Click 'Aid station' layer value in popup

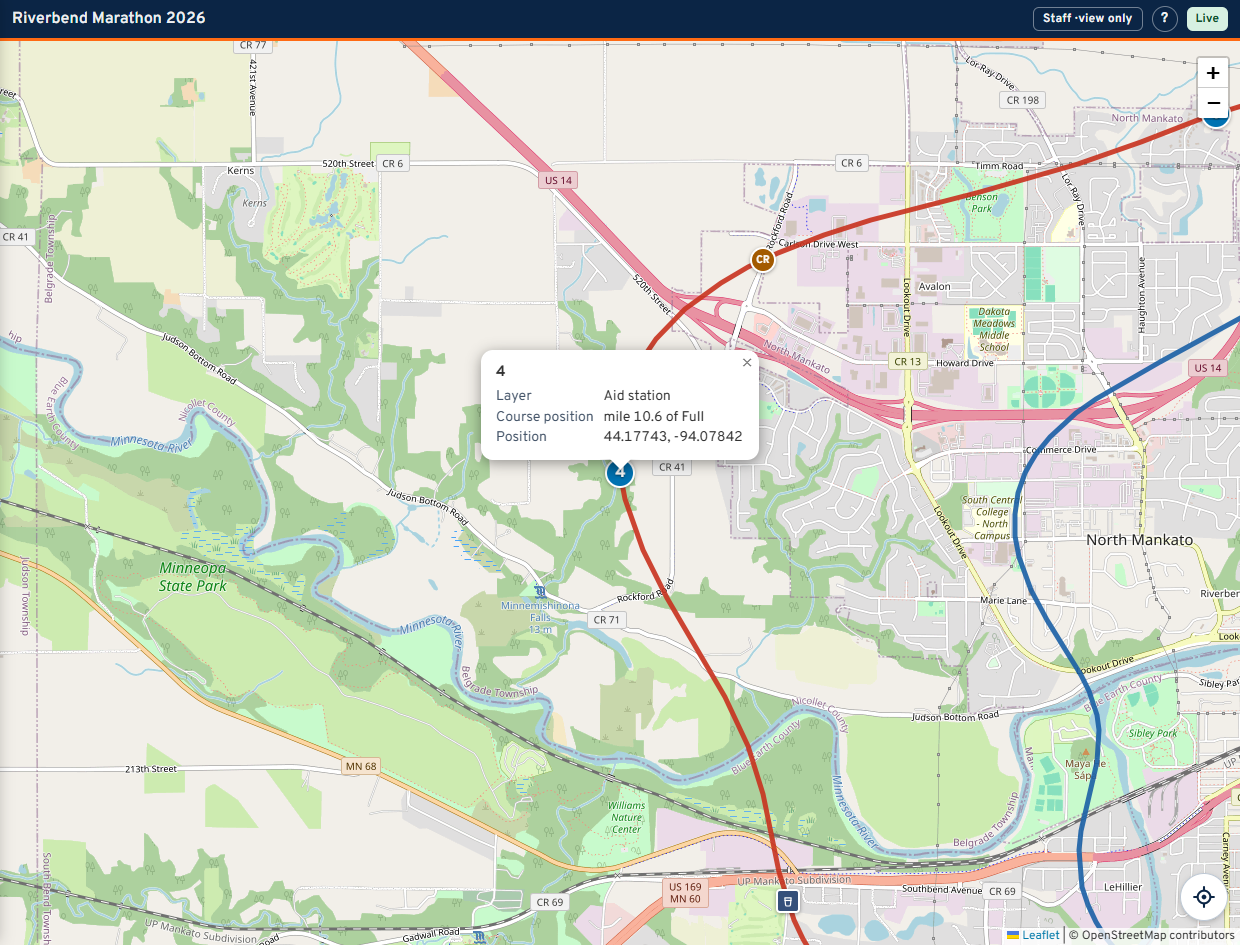637,395
